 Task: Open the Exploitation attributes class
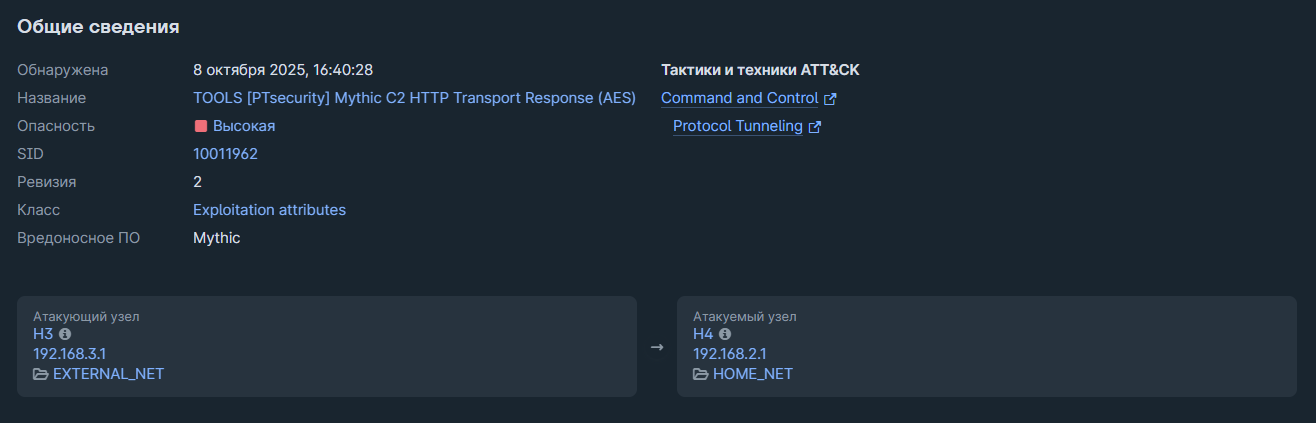(x=269, y=210)
